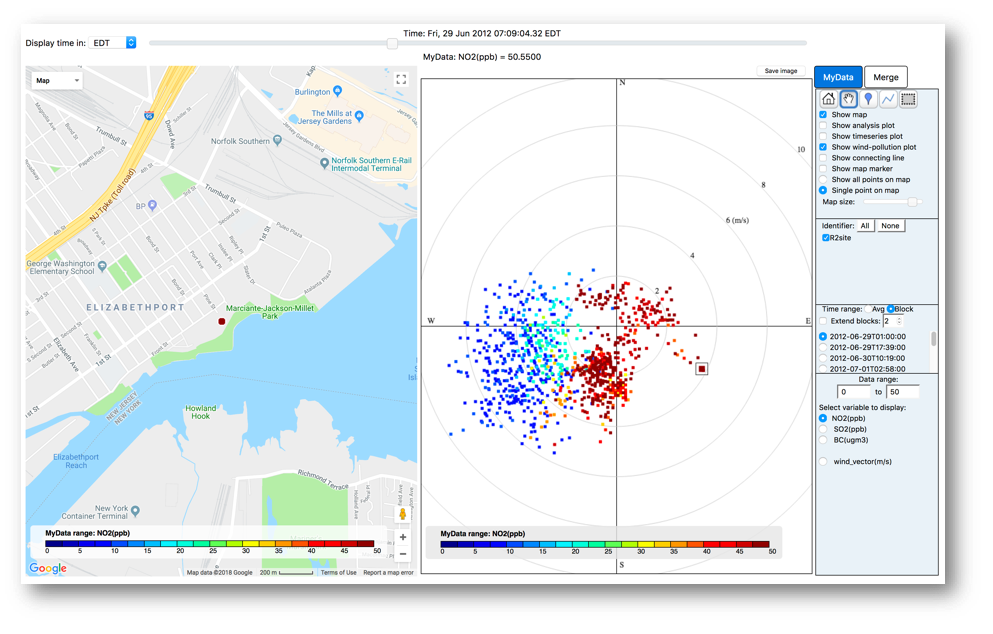Click the Save image button
Image resolution: width=993 pixels, height=634 pixels.
pyautogui.click(x=781, y=71)
